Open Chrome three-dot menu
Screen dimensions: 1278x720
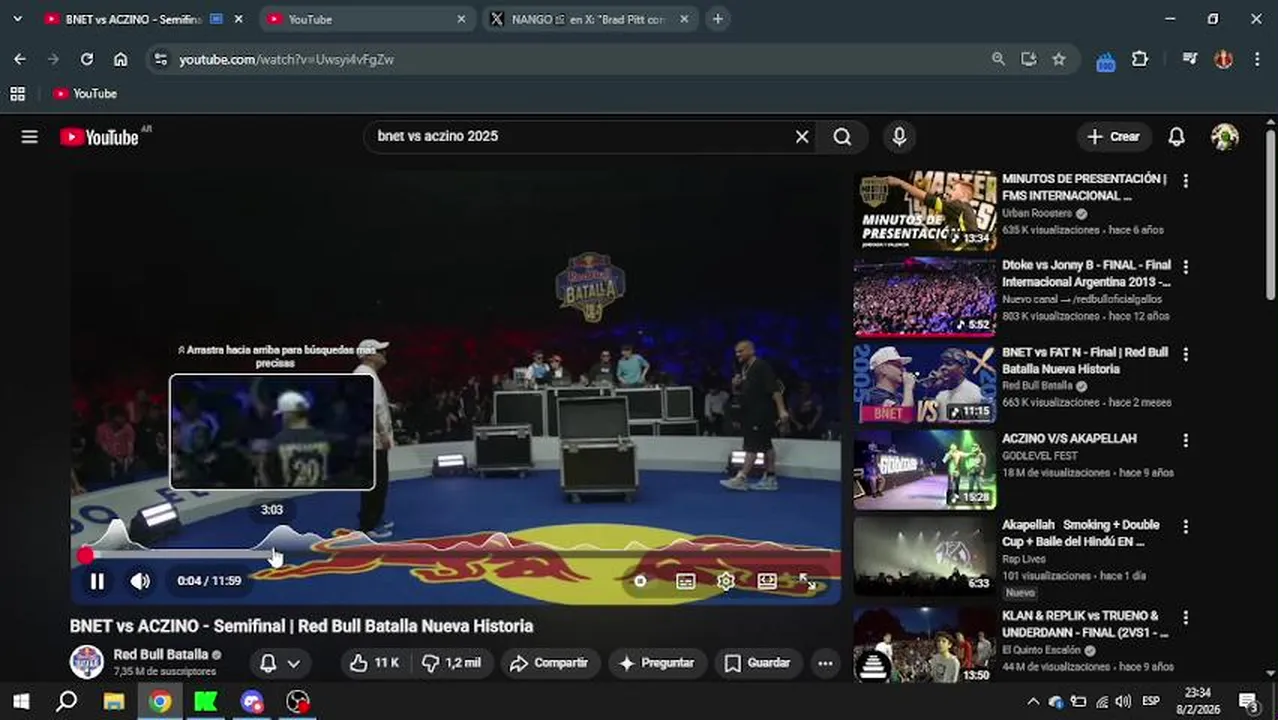click(1257, 59)
